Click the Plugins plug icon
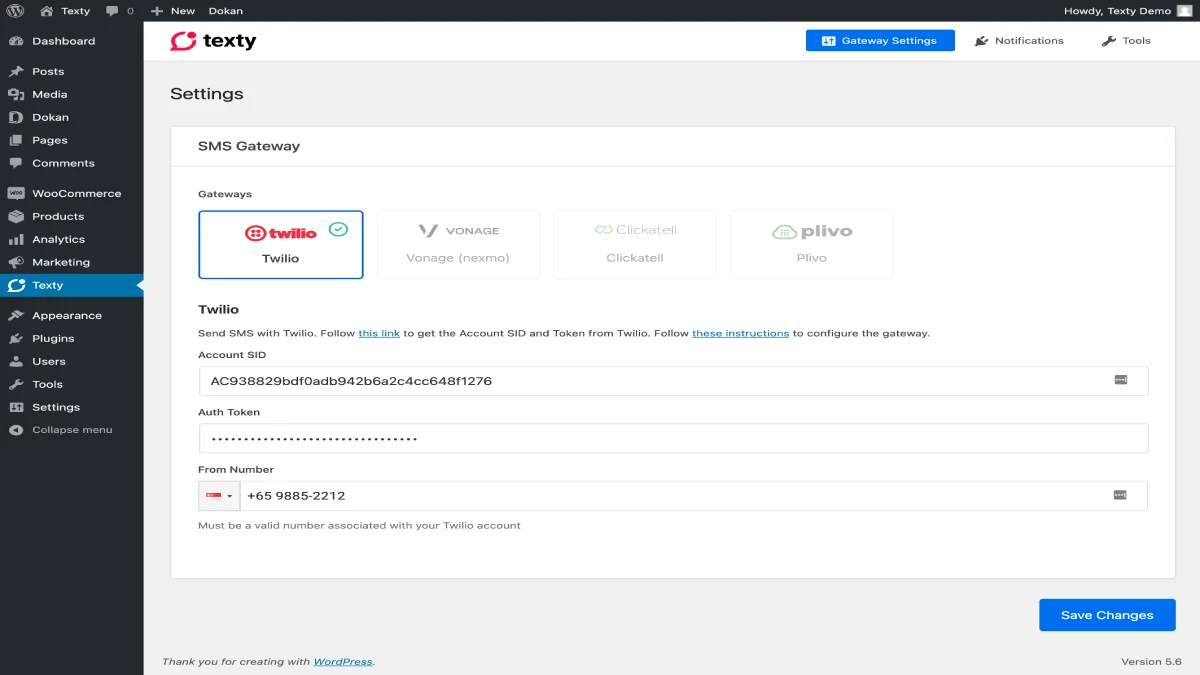This screenshot has height=675, width=1200. tap(16, 339)
